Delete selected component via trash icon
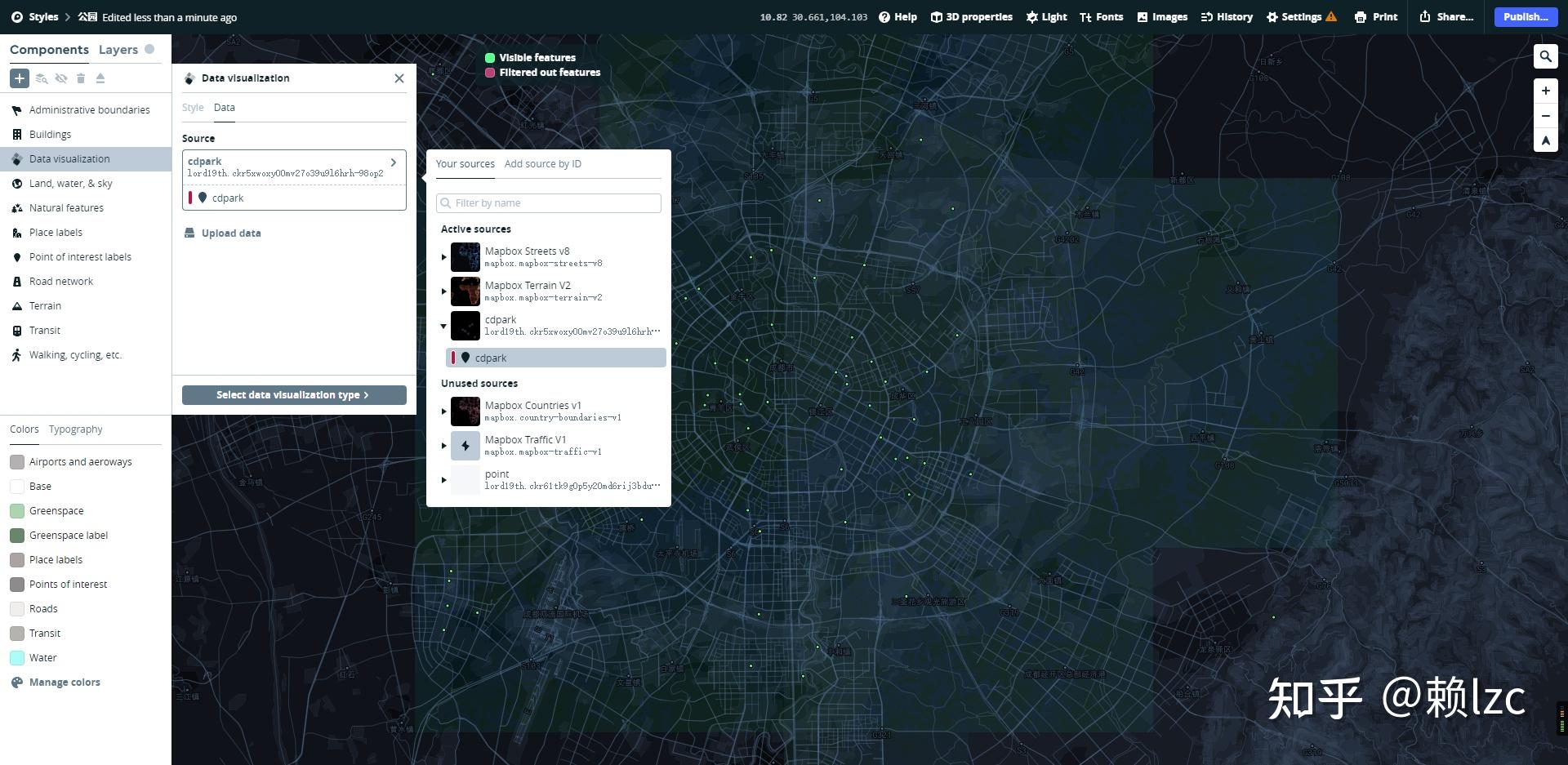This screenshot has height=765, width=1568. pyautogui.click(x=81, y=78)
